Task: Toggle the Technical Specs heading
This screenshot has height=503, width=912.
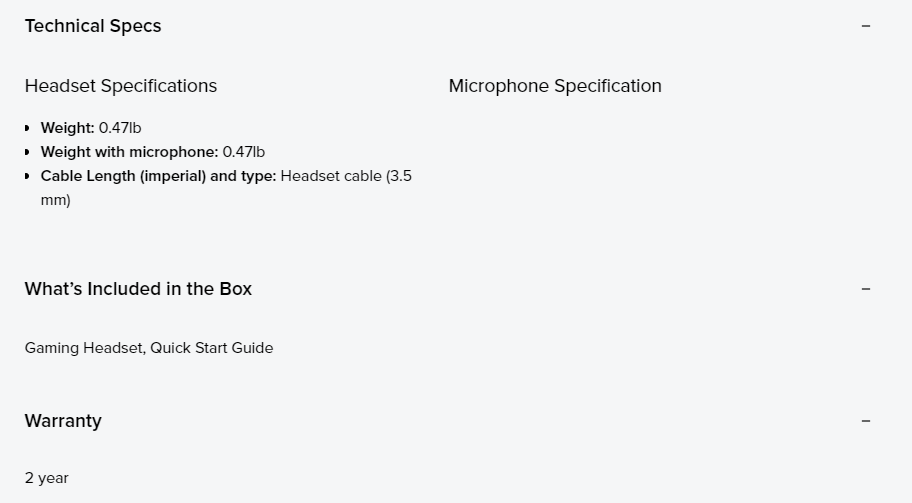Action: coord(93,26)
